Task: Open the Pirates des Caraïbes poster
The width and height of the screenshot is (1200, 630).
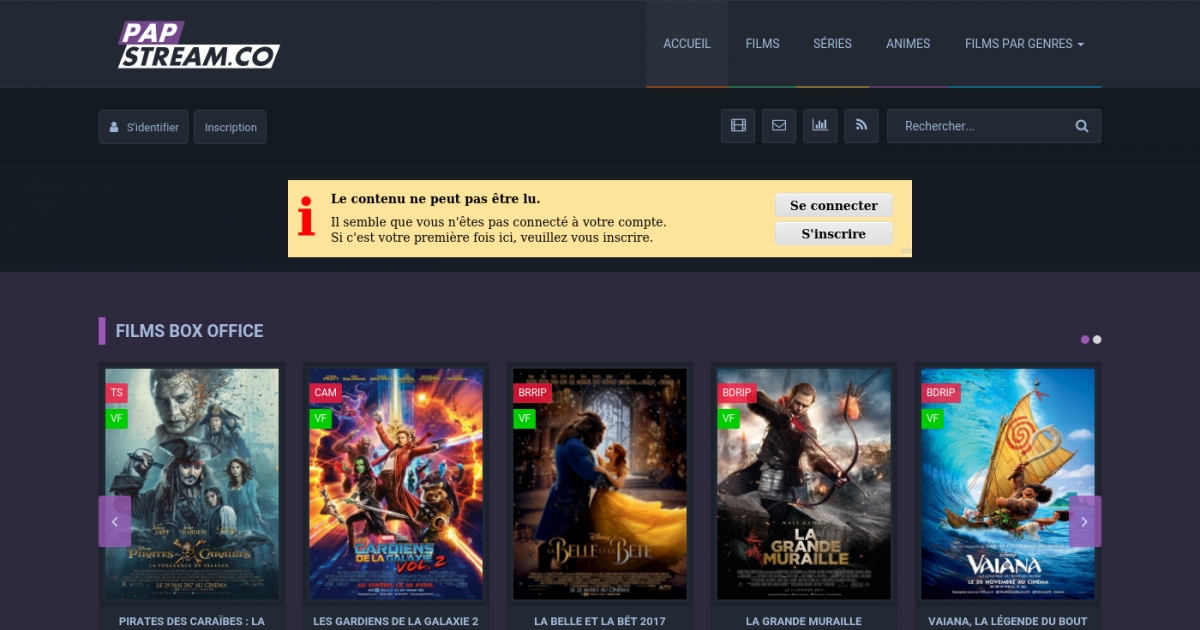Action: coord(192,484)
